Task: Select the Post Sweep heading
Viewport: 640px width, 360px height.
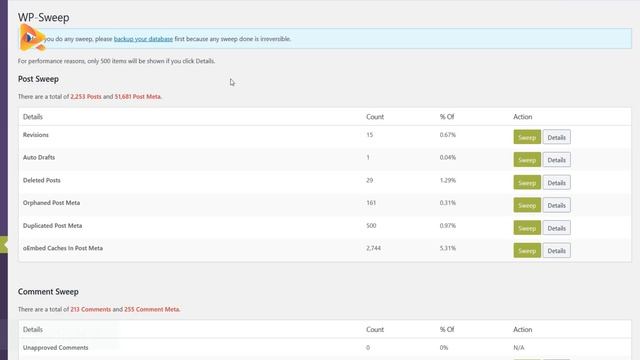Action: point(38,79)
